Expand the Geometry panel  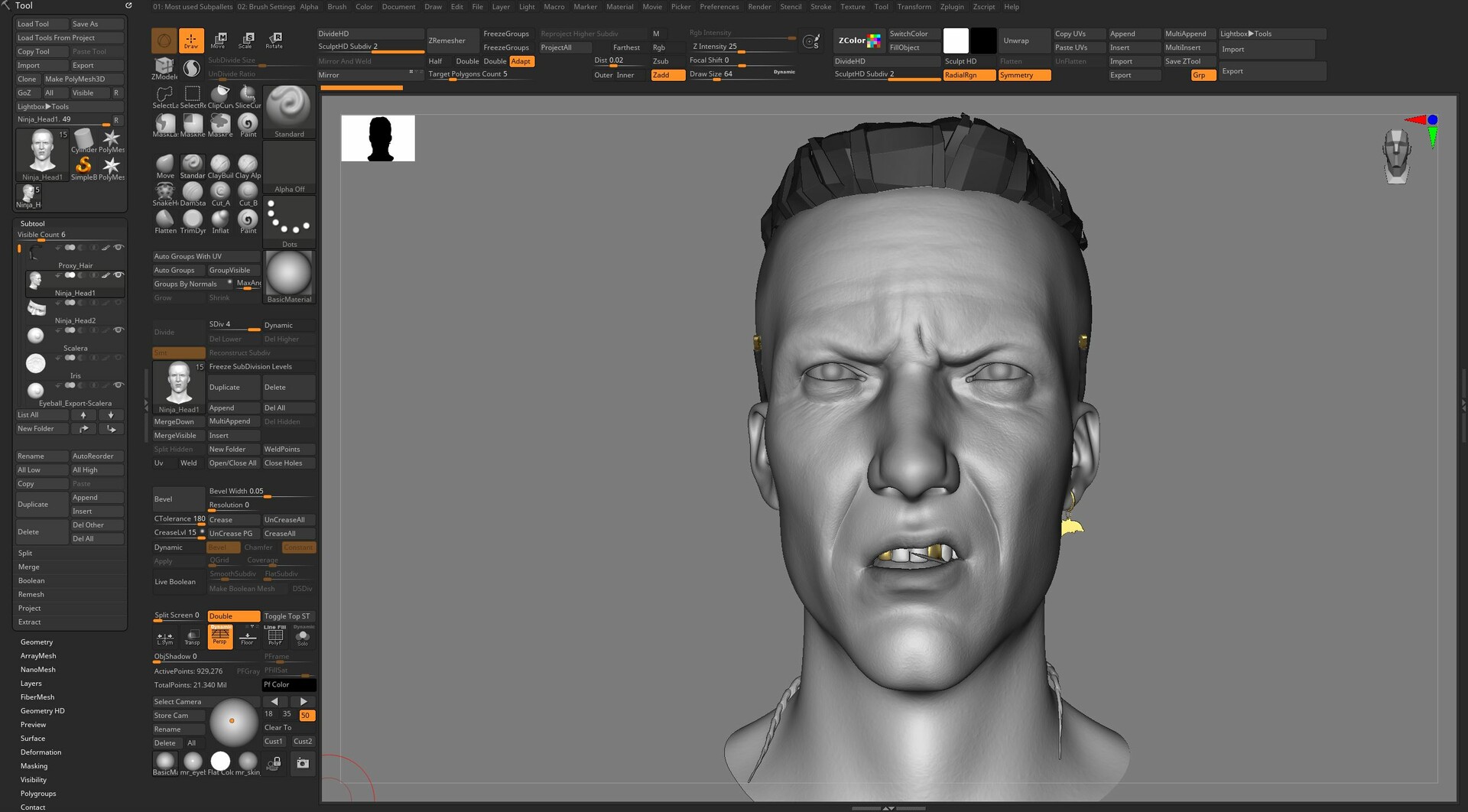pos(37,641)
